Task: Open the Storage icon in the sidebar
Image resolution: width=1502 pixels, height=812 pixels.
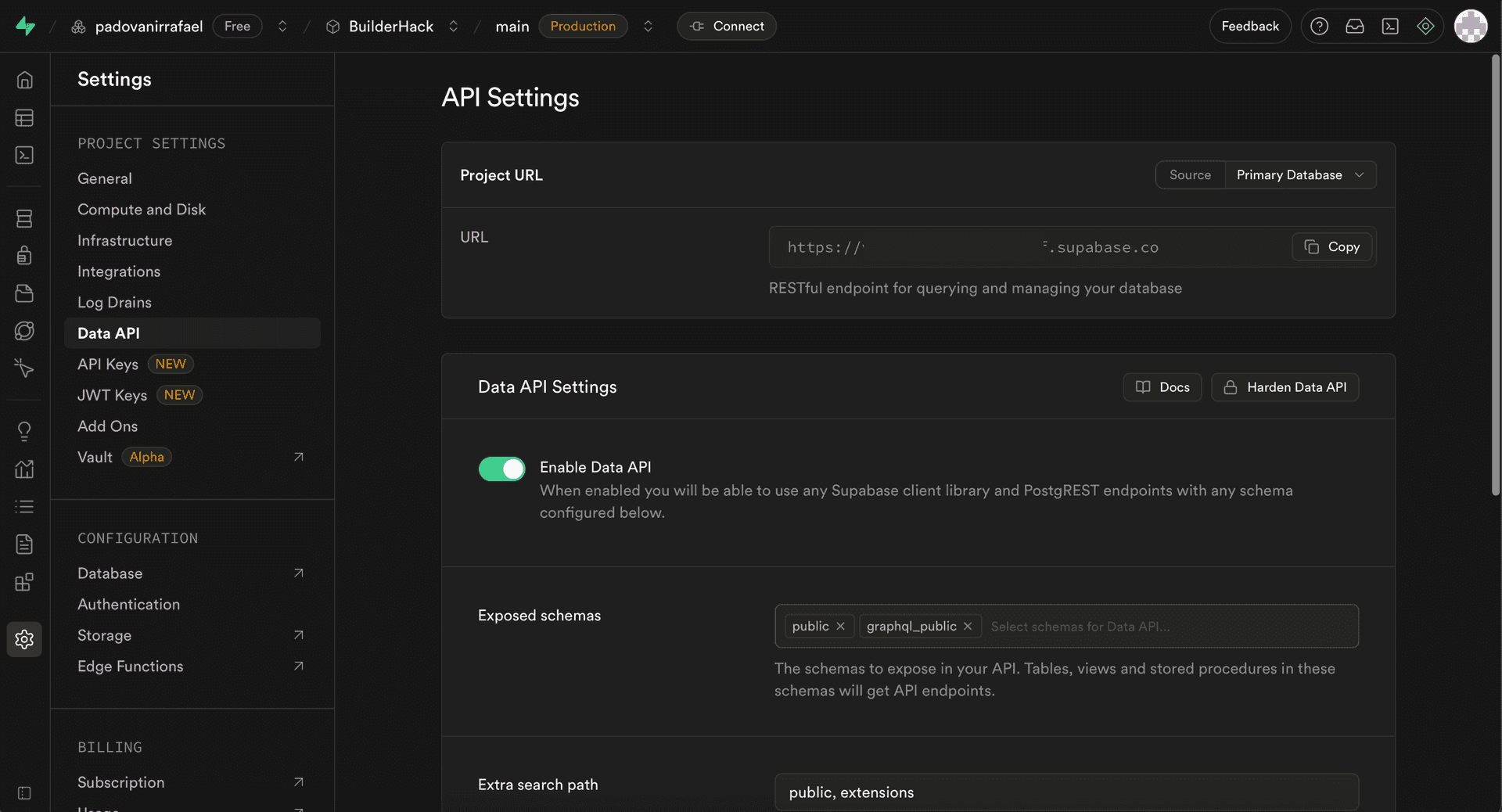Action: (x=24, y=293)
